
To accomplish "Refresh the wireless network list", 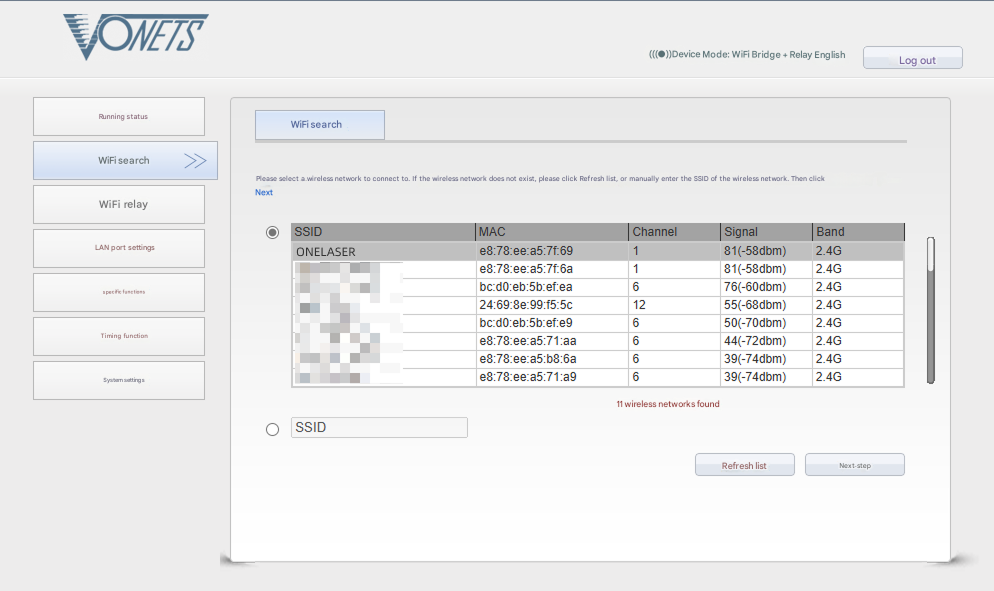I will point(744,464).
